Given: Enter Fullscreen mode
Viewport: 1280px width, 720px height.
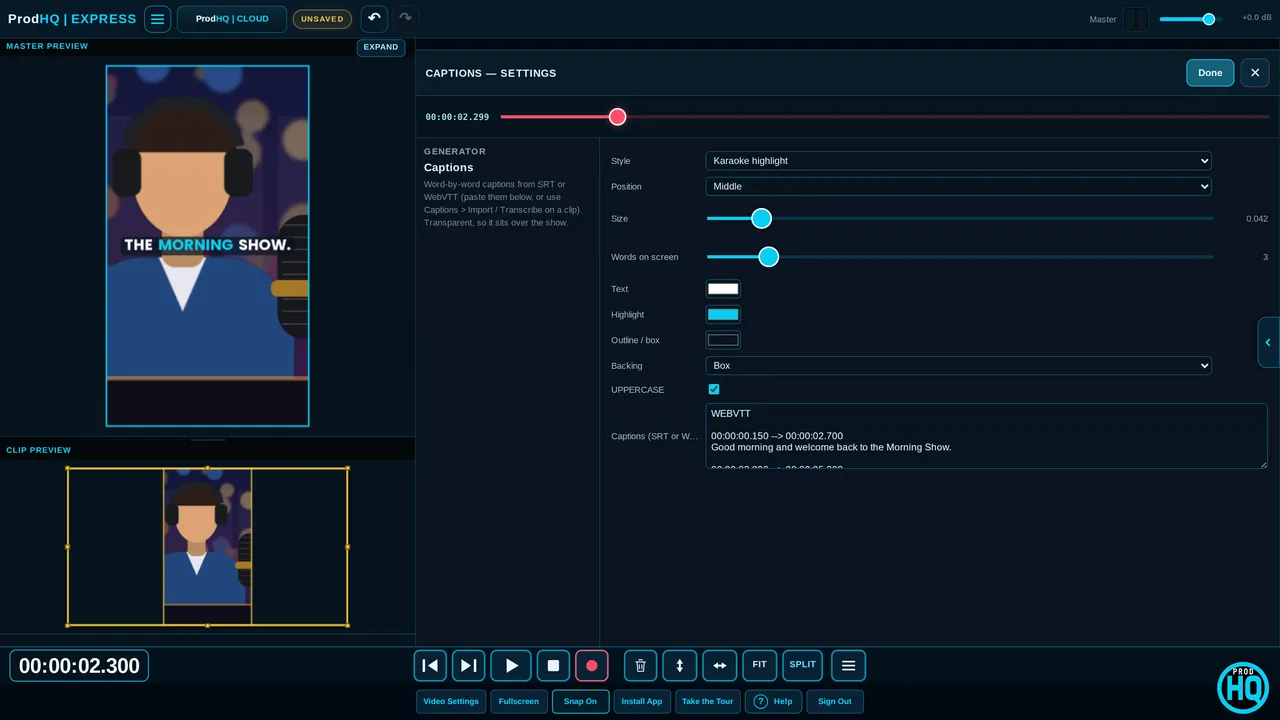Looking at the screenshot, I should [x=519, y=702].
